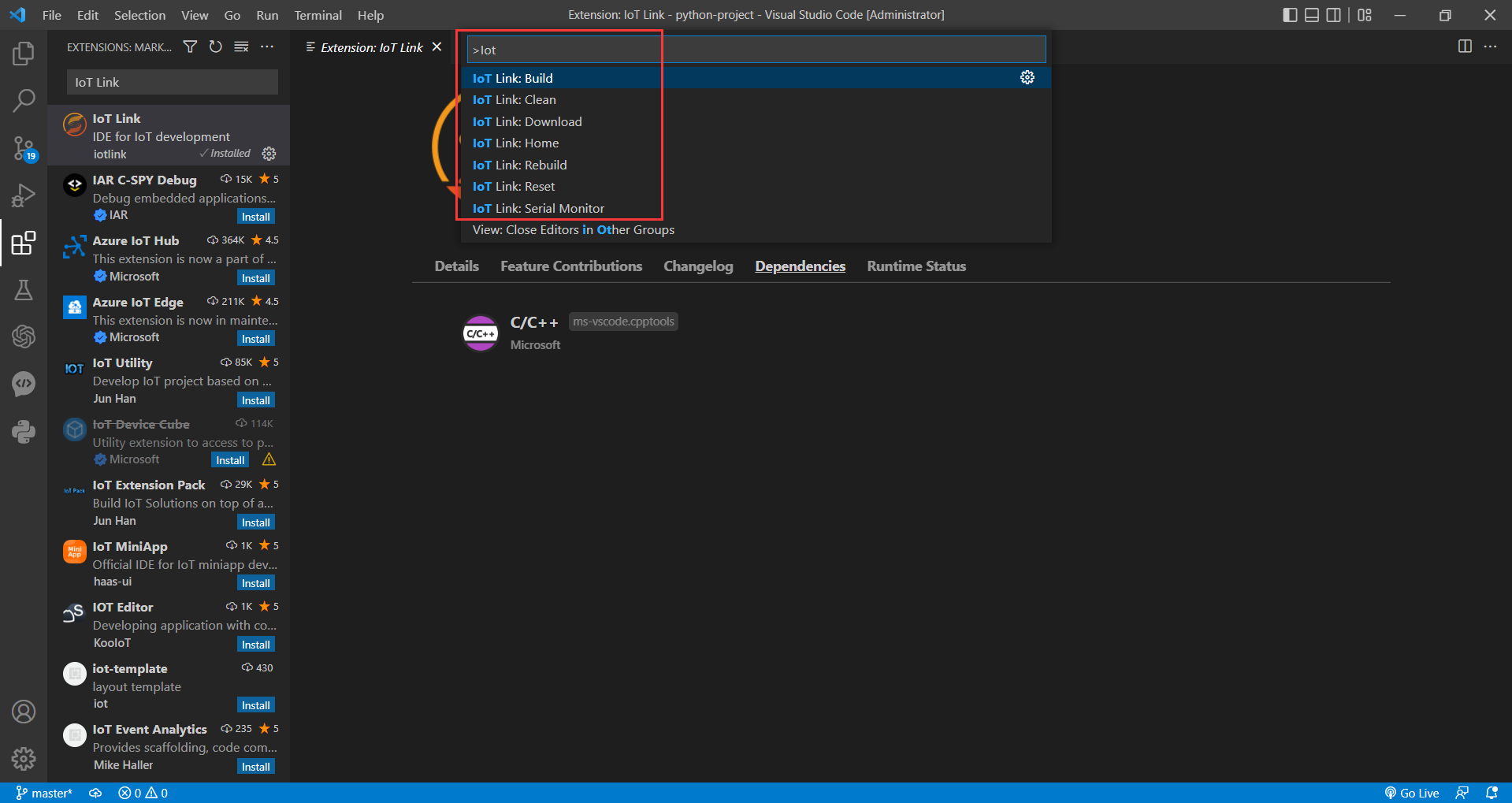This screenshot has width=1512, height=803.
Task: Open Extensions view more actions menu
Action: [267, 47]
